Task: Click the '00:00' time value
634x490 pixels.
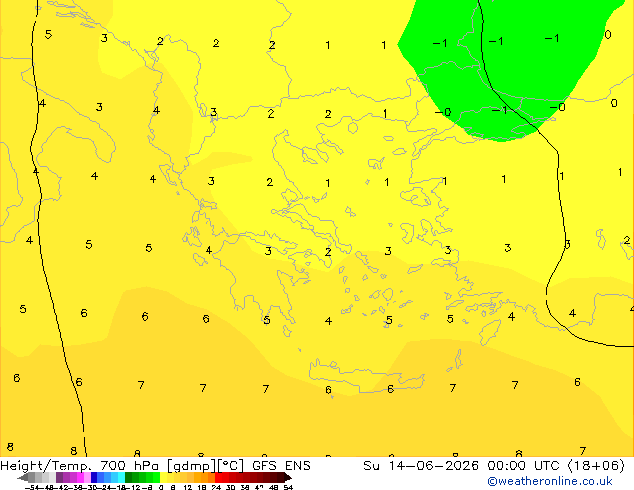Action: 506,466
